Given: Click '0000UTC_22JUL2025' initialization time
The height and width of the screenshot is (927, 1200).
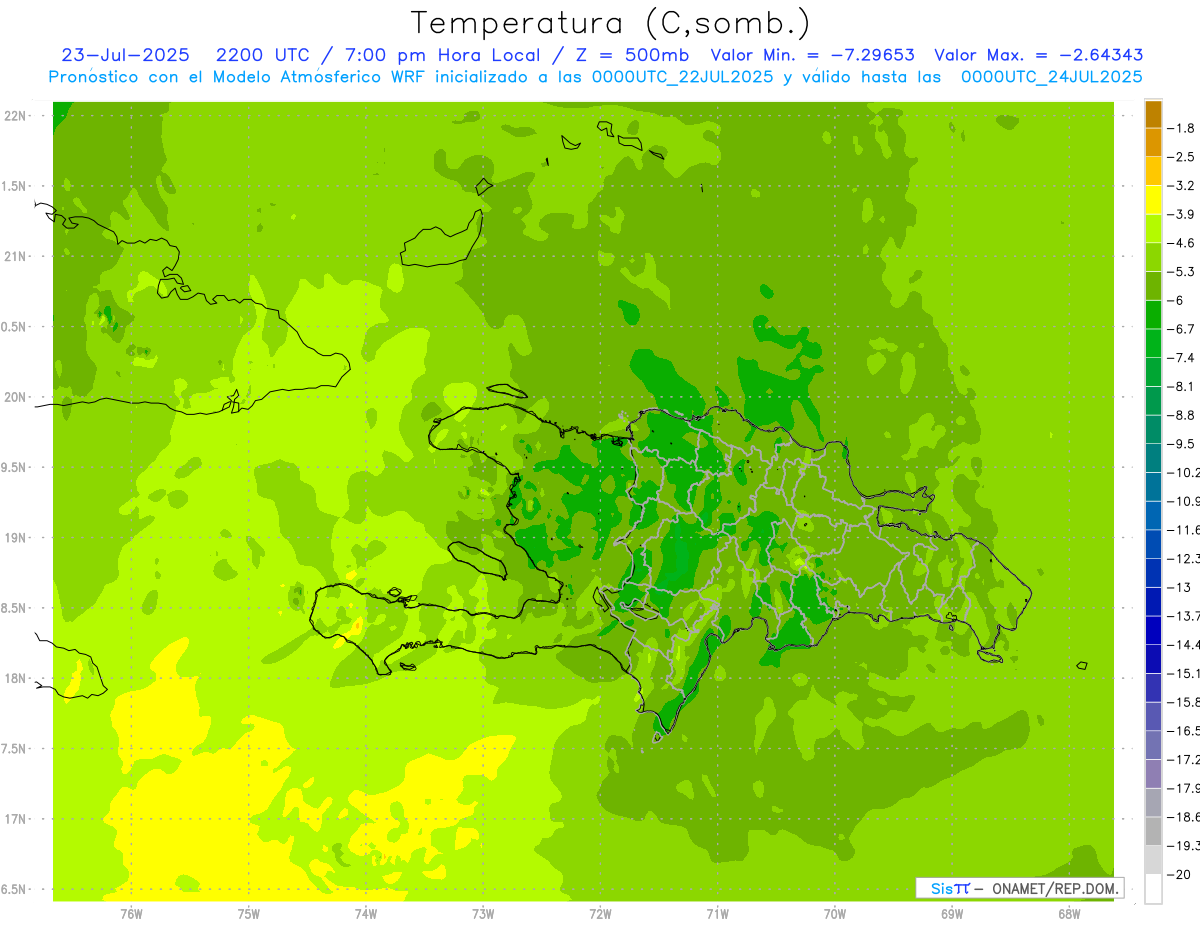Looking at the screenshot, I should (x=683, y=77).
